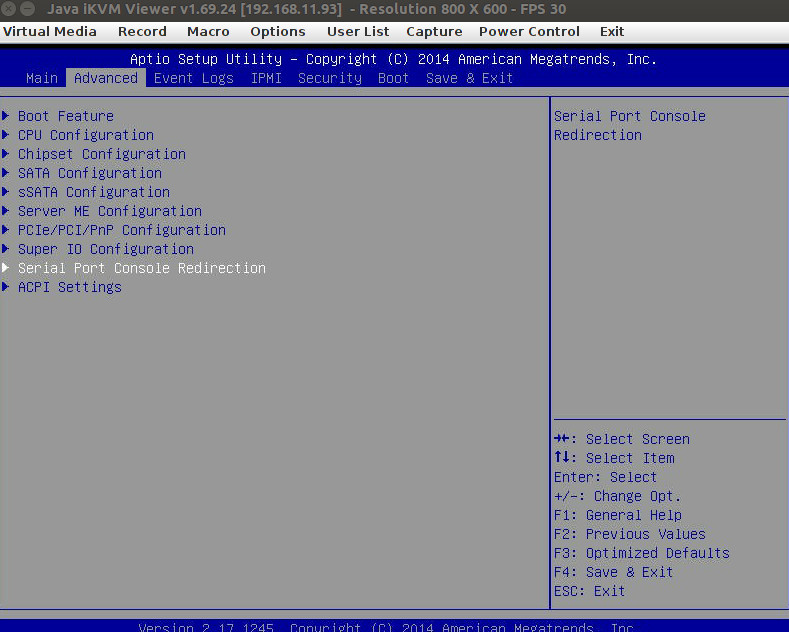Click the window close button in title bar
Screen dimensions: 789x632
9,9
